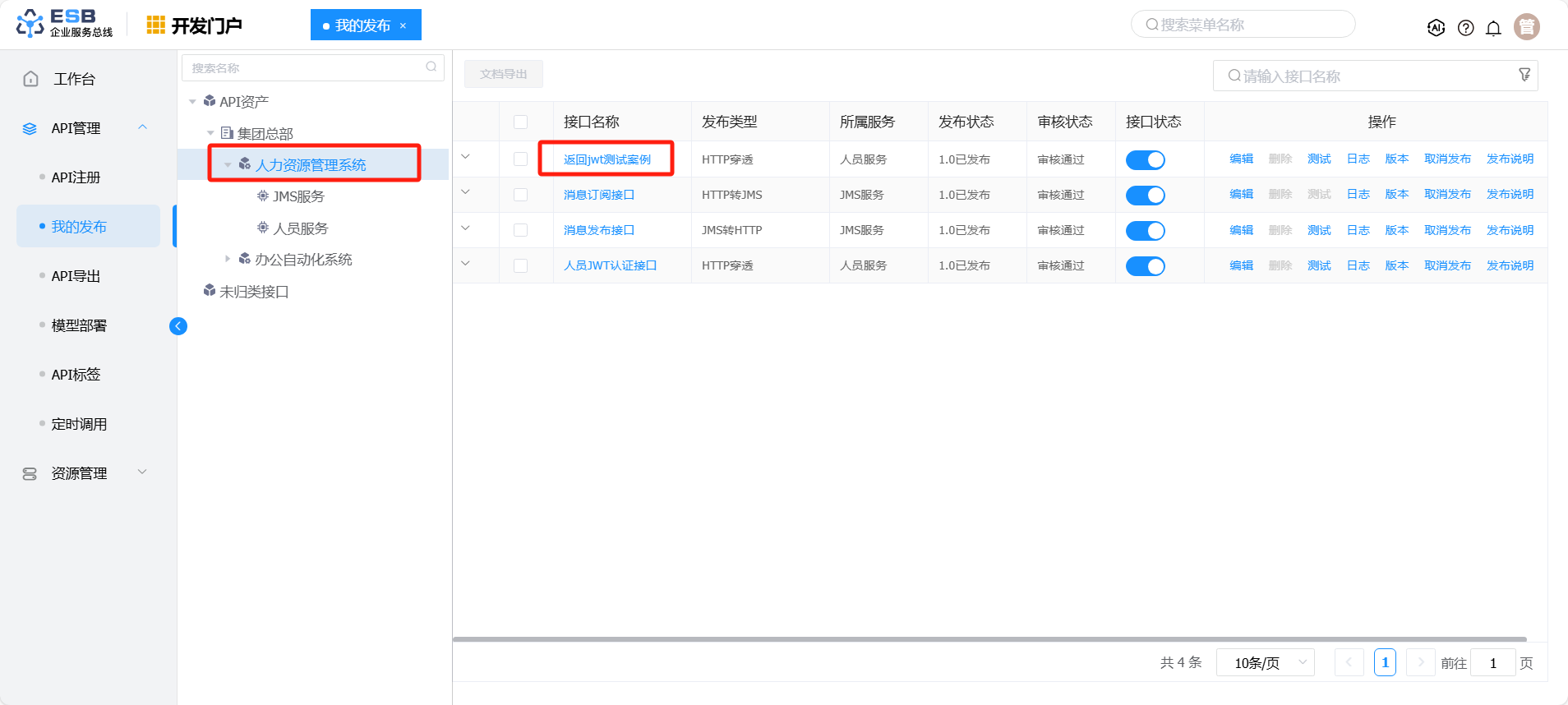Open the API导出 menu item
This screenshot has width=1568, height=705.
(76, 276)
